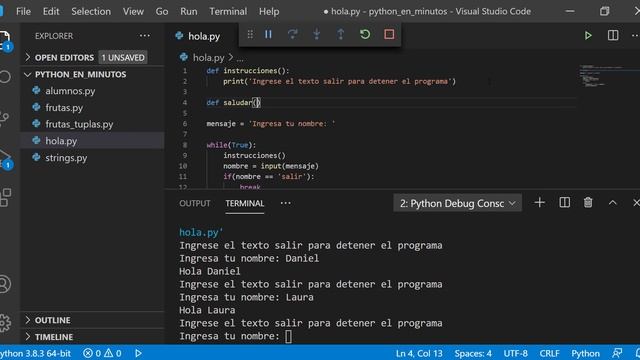
Task: Stop debugging with the red square
Action: coord(389,34)
